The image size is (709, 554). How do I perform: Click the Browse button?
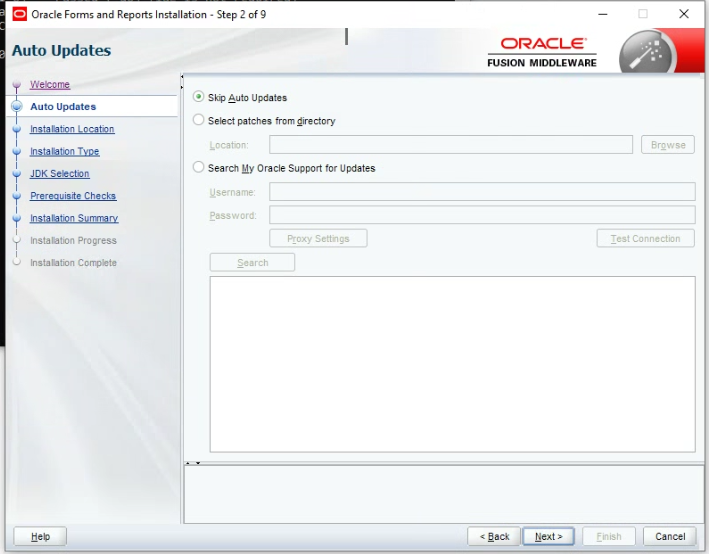(x=668, y=145)
